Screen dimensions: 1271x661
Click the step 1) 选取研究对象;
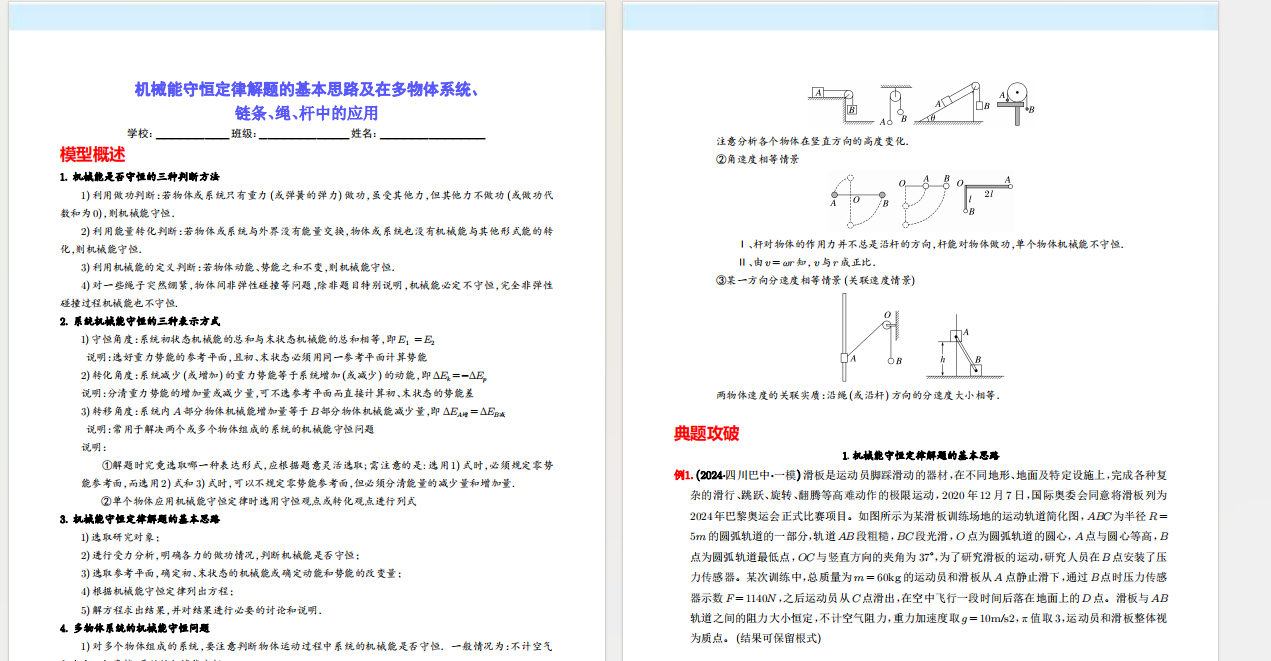[118, 537]
